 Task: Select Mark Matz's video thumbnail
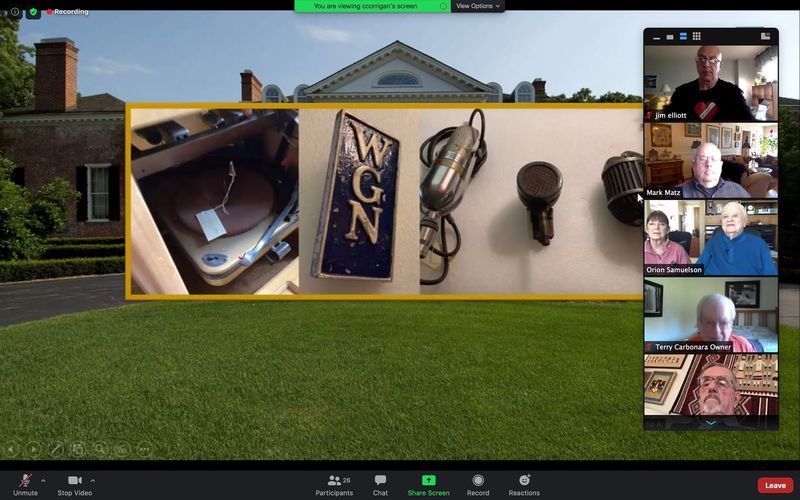click(711, 160)
